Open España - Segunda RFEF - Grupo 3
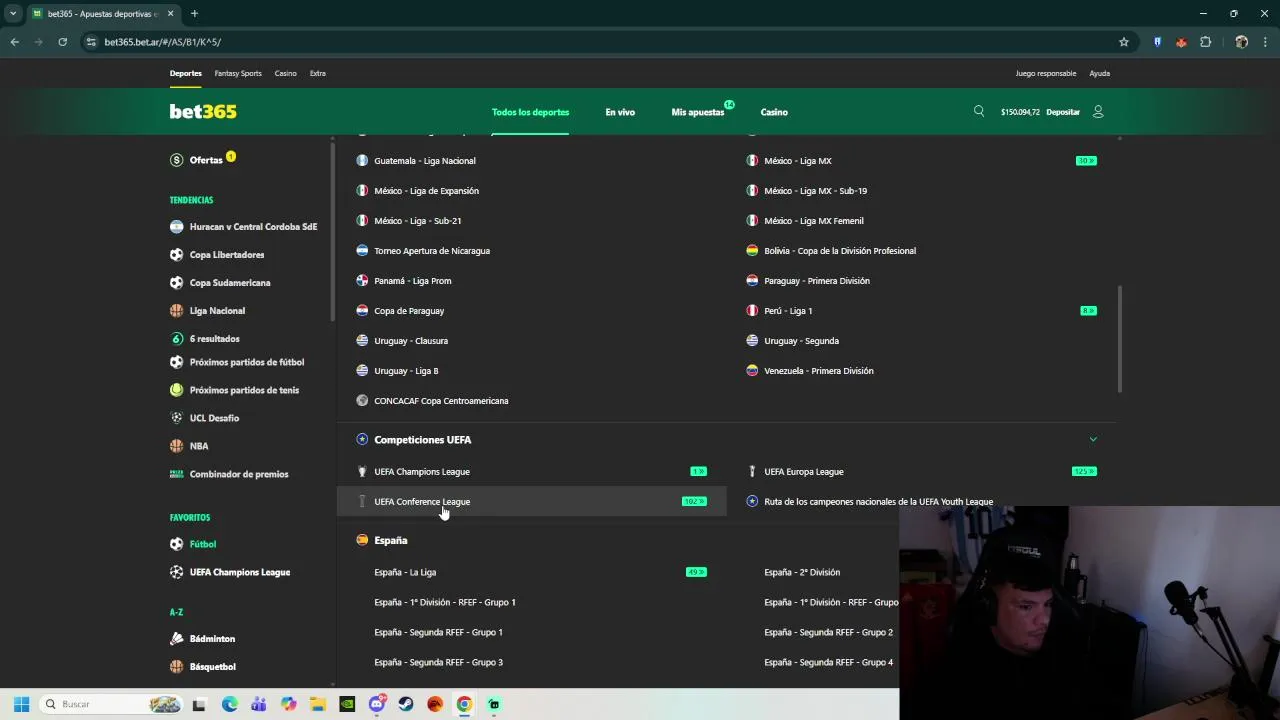 pyautogui.click(x=438, y=662)
